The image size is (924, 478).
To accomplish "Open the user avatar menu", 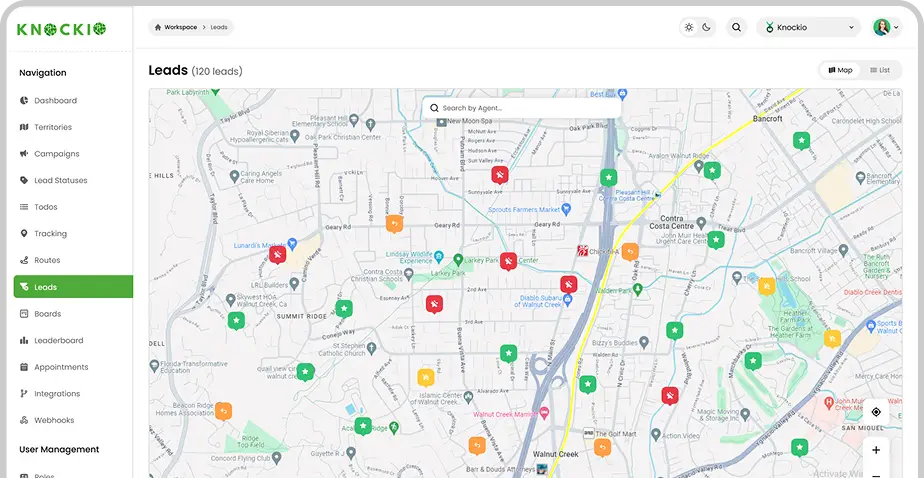I will pyautogui.click(x=886, y=27).
